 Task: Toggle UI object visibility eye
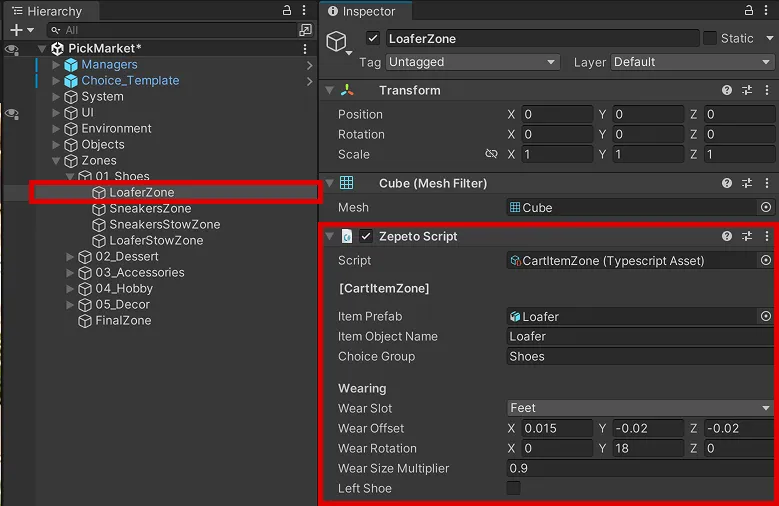[12, 114]
